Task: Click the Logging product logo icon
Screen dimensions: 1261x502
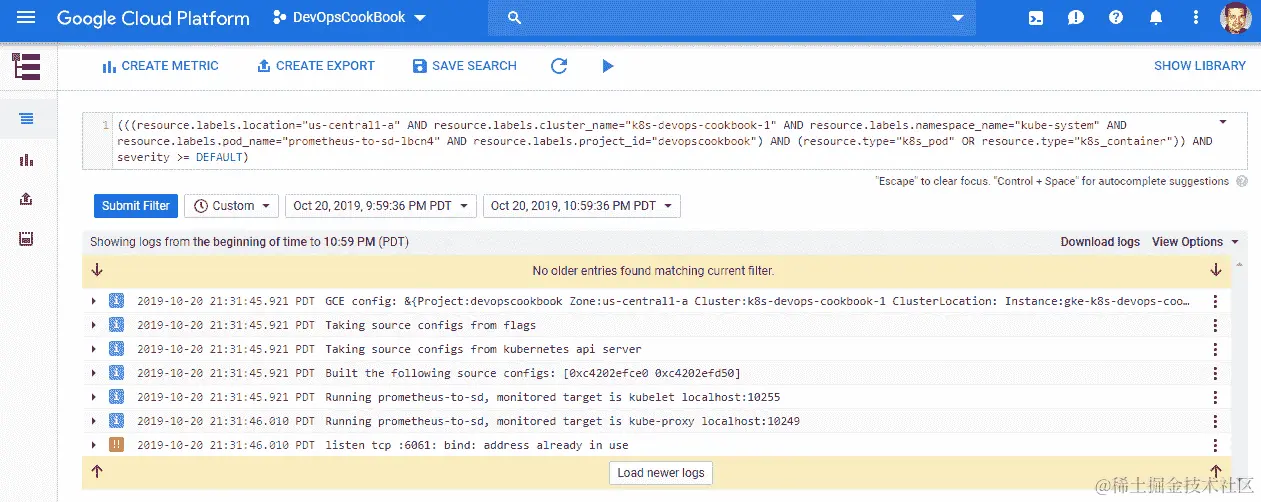Action: (27, 66)
